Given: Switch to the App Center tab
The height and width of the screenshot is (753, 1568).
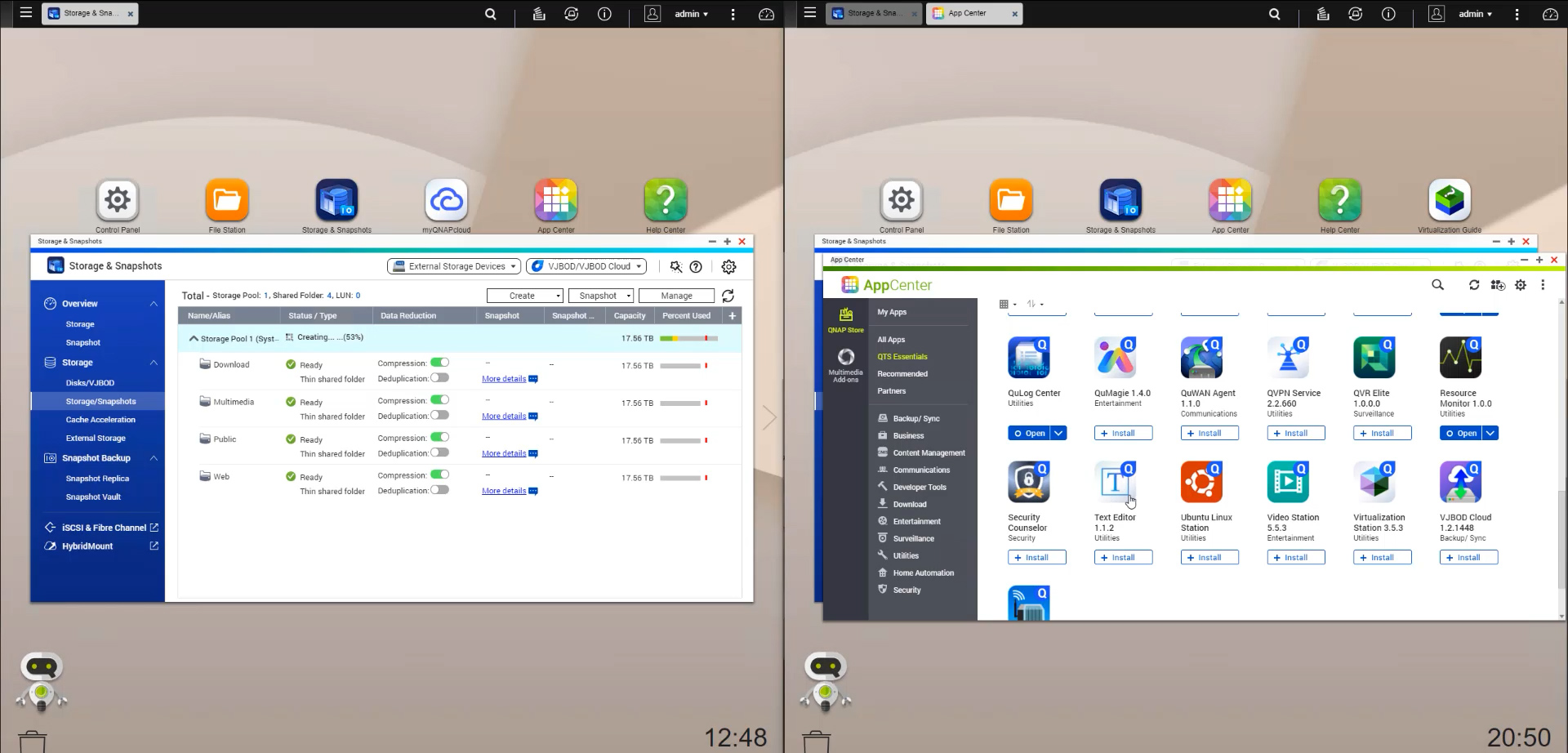Looking at the screenshot, I should click(x=968, y=14).
